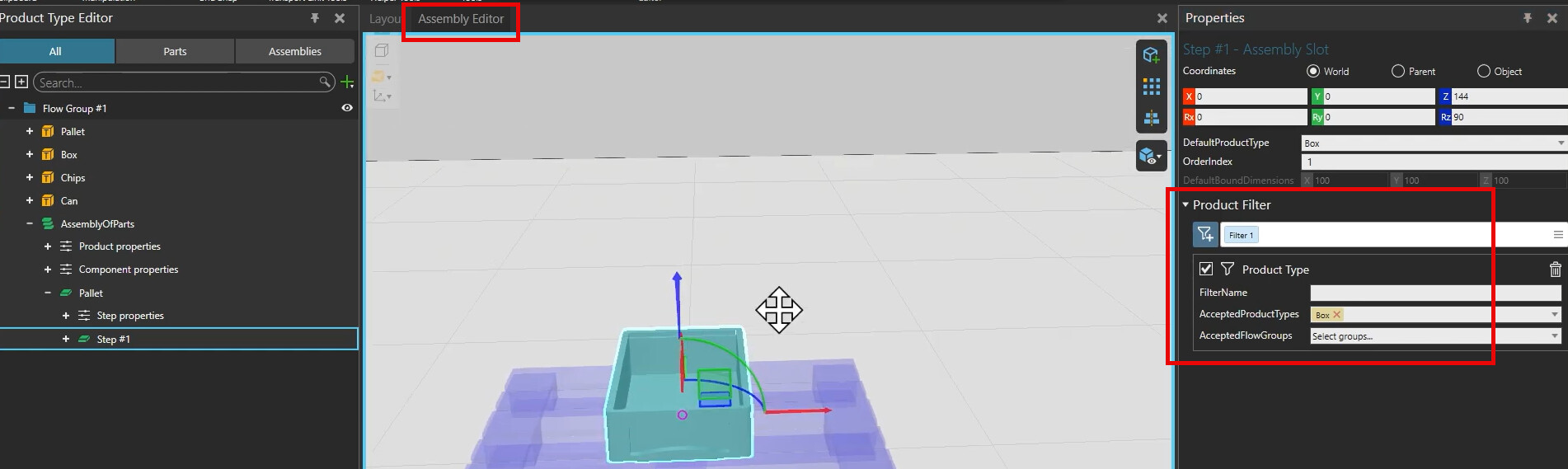Switch to the Assembly Editor tab
The image size is (1568, 469).
point(460,19)
